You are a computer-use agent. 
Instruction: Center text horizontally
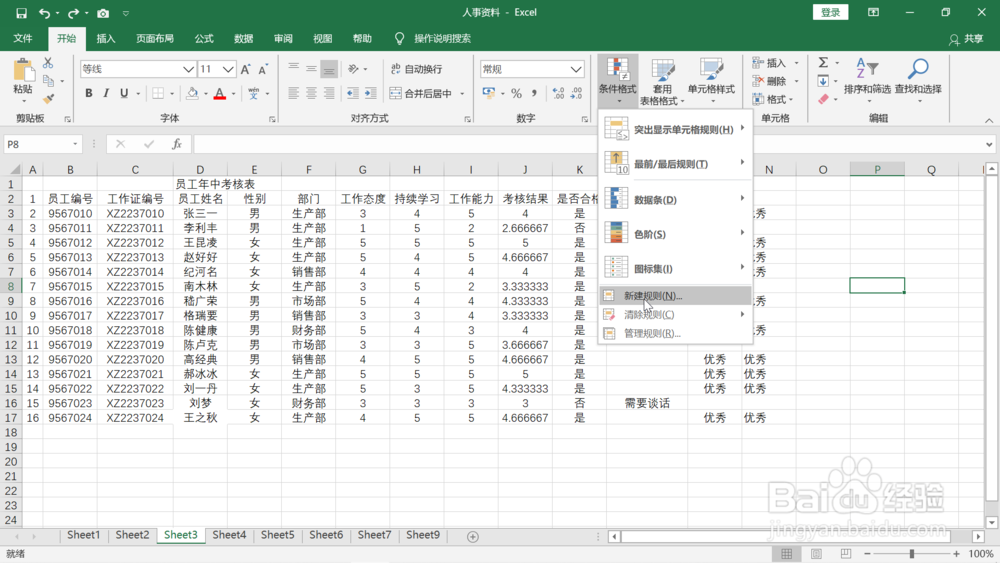tap(311, 94)
